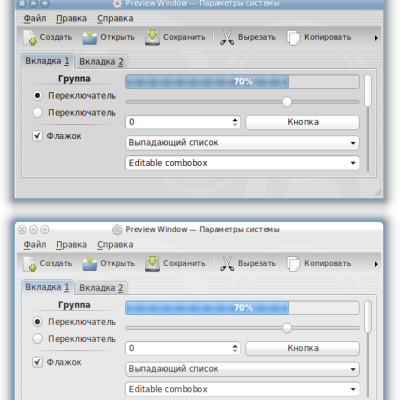
Task: Click the Сохранить icon in the lower window
Action: tap(152, 264)
